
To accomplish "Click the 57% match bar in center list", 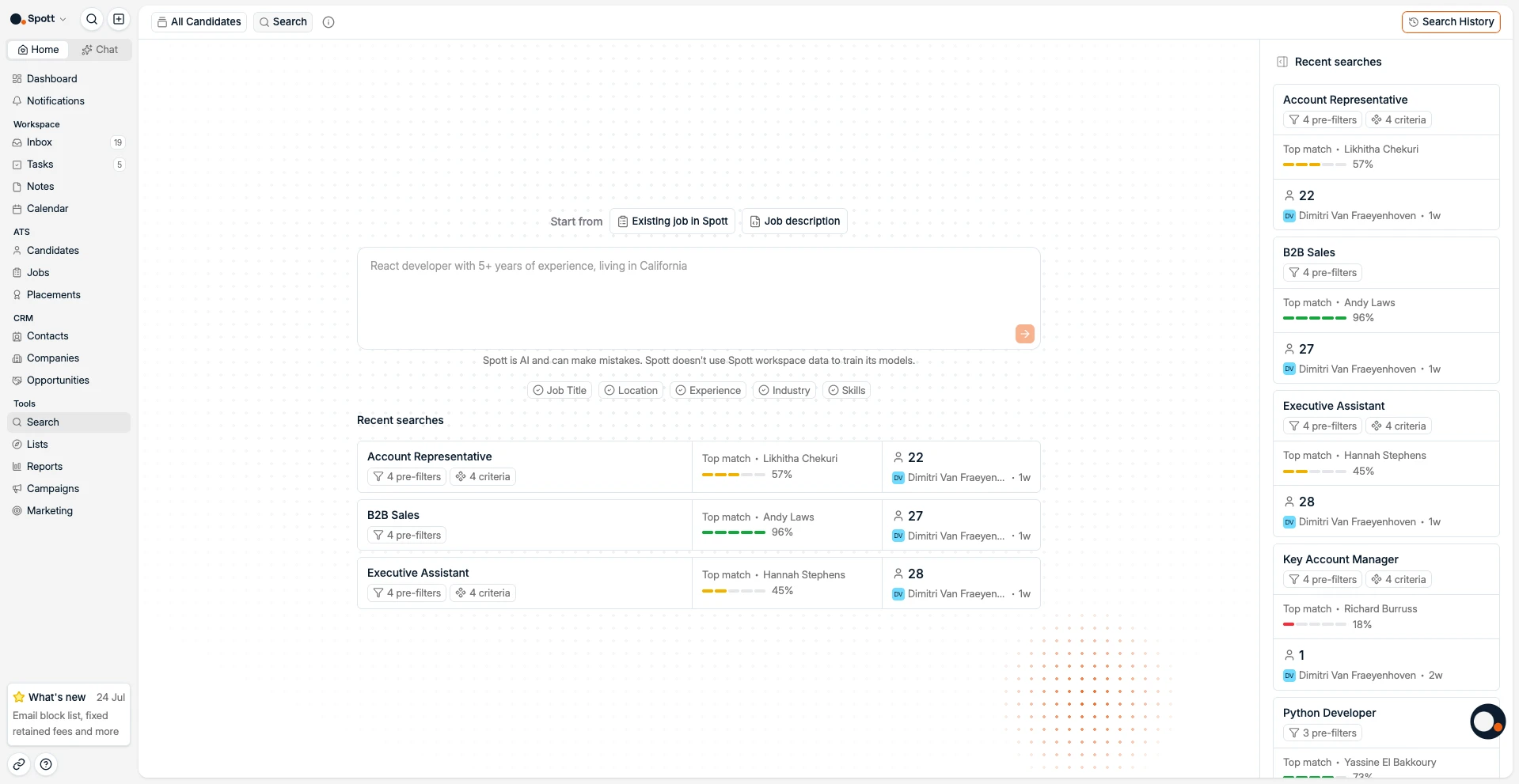I will [x=733, y=475].
